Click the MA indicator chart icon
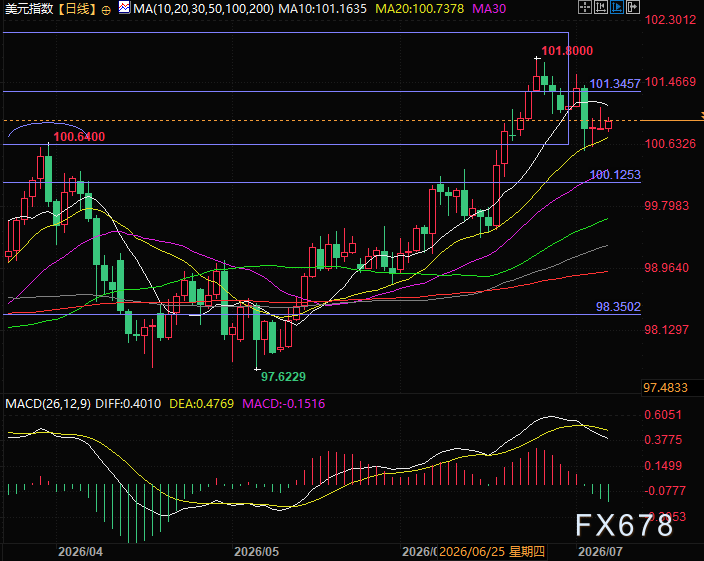The width and height of the screenshot is (704, 561). pyautogui.click(x=124, y=7)
